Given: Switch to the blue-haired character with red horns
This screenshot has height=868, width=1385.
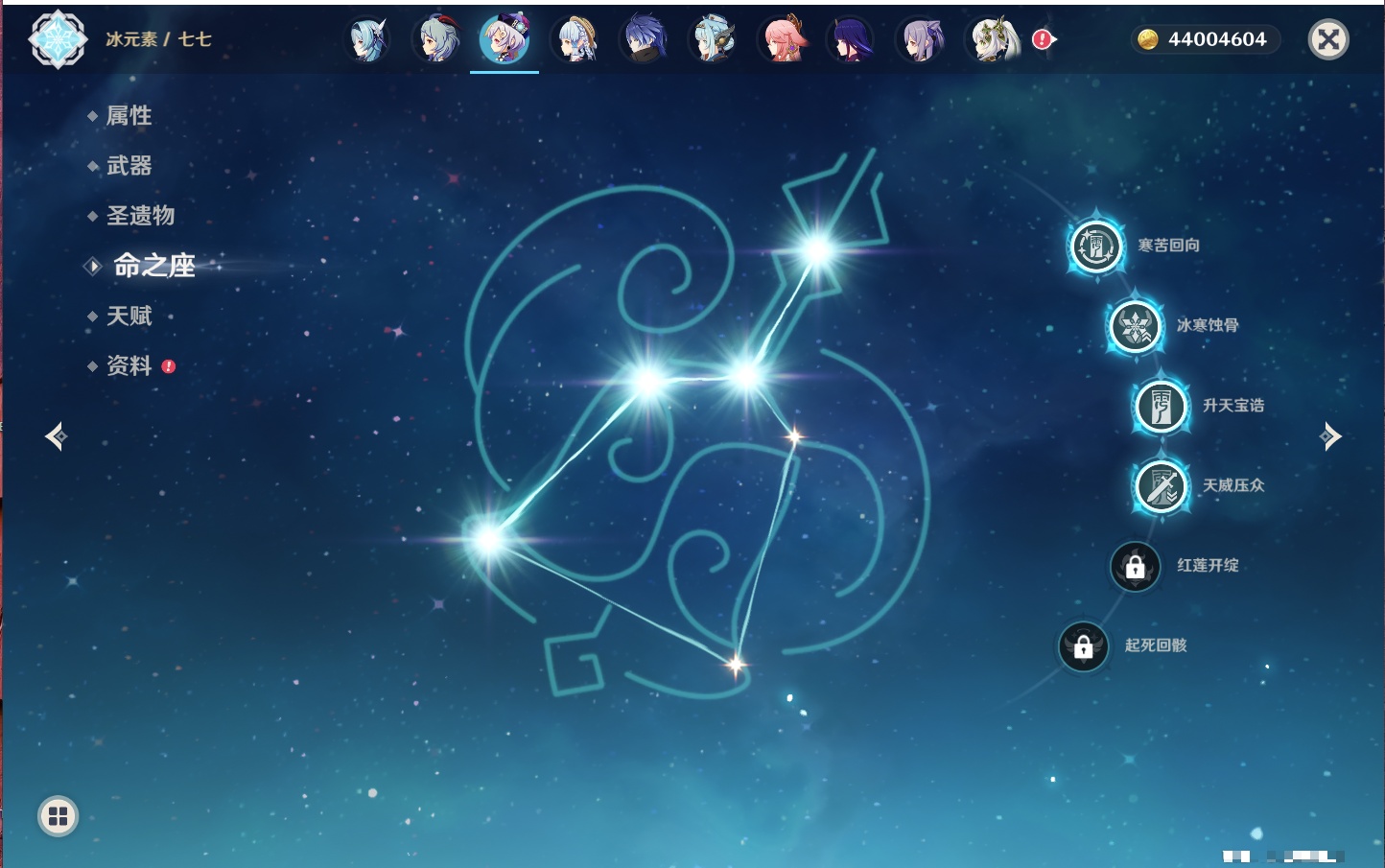Looking at the screenshot, I should click(x=436, y=40).
